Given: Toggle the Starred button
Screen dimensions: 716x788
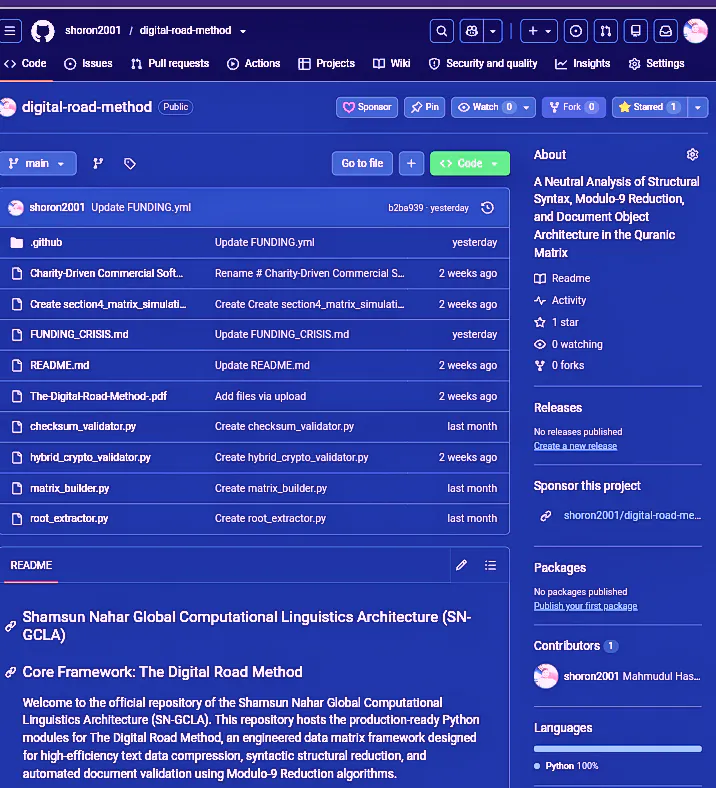Looking at the screenshot, I should 650,107.
